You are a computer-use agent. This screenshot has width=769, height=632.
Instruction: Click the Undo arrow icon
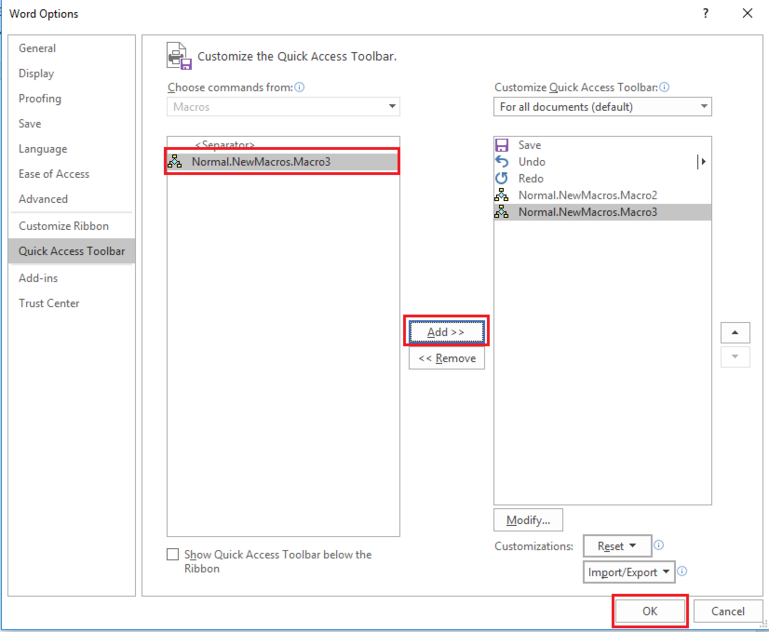point(501,161)
